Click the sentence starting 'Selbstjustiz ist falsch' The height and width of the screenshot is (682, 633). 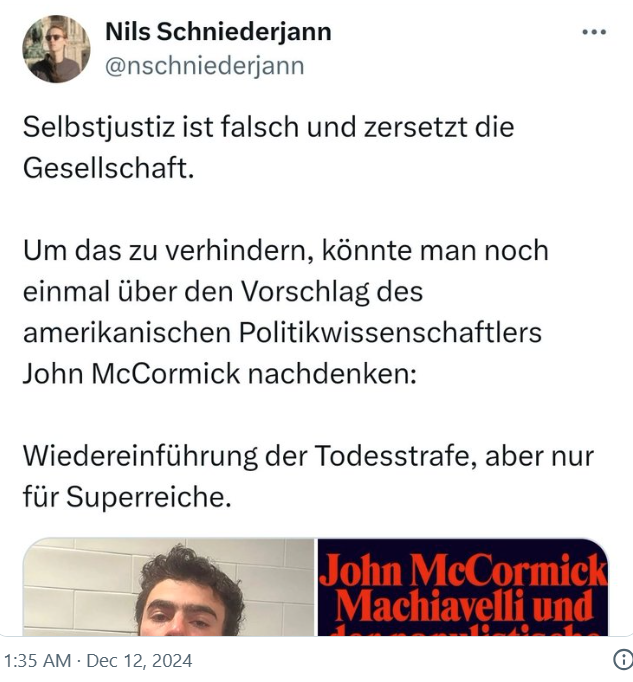(x=270, y=129)
